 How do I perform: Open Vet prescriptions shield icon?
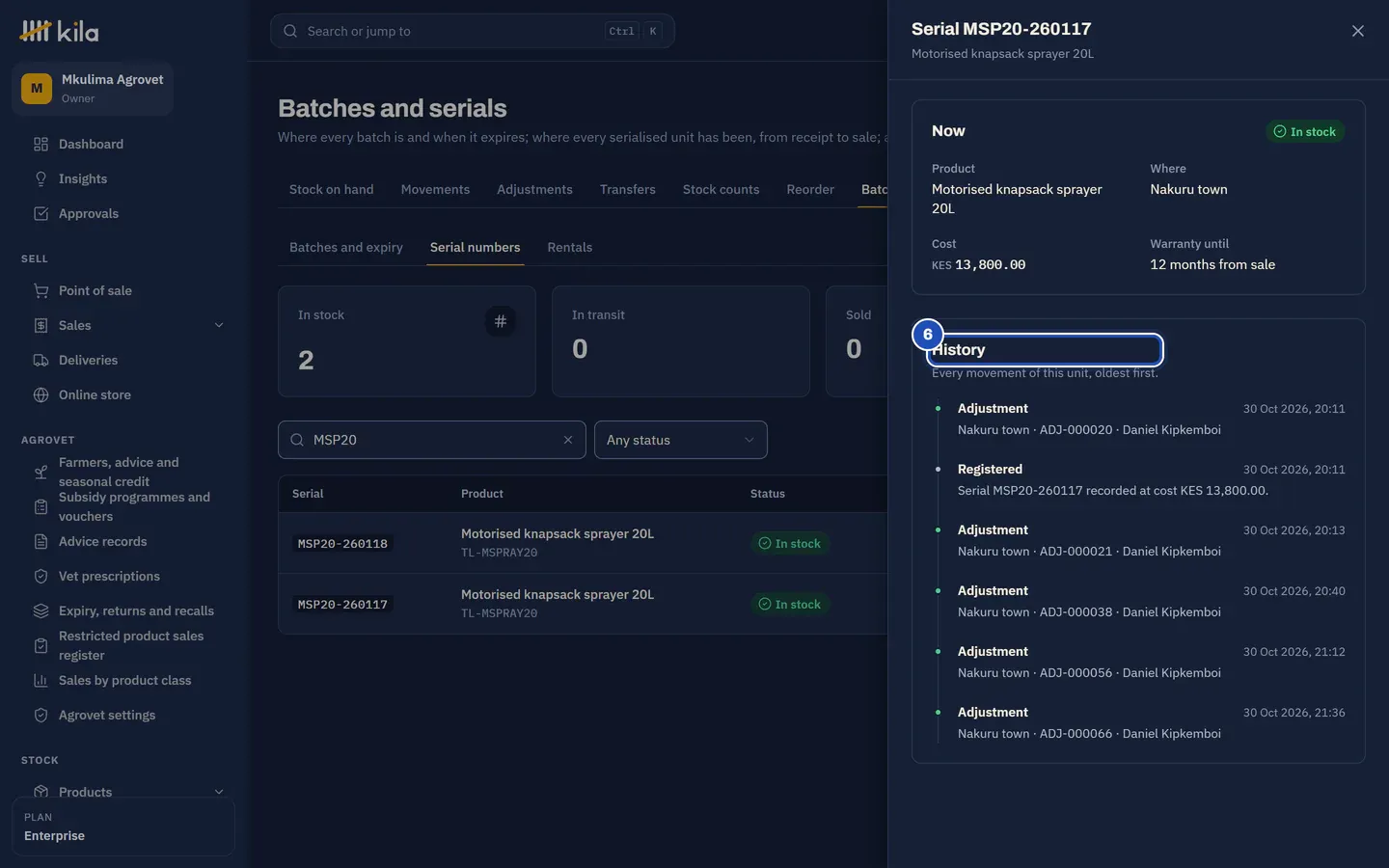coord(41,577)
